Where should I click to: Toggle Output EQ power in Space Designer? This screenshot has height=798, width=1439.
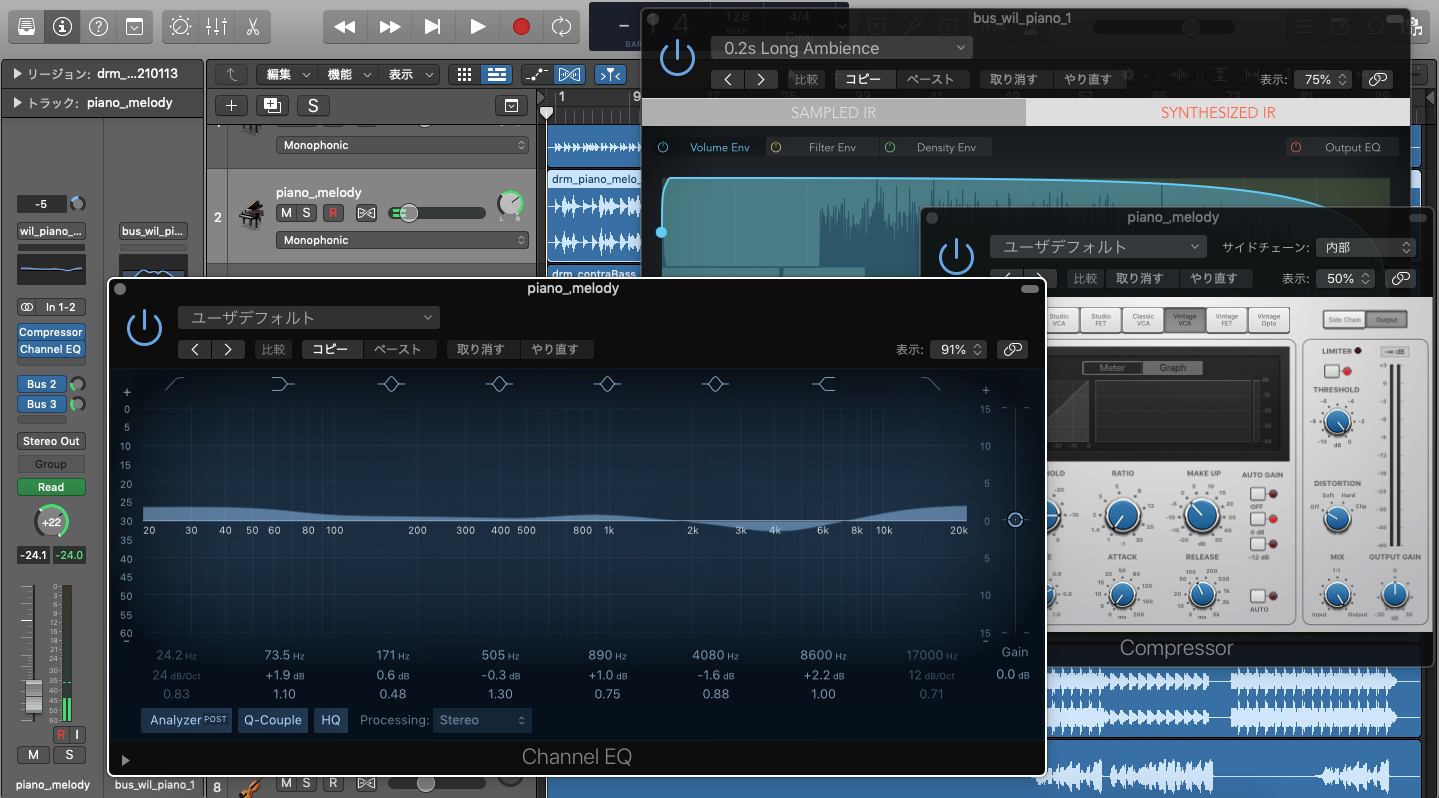[x=1296, y=147]
